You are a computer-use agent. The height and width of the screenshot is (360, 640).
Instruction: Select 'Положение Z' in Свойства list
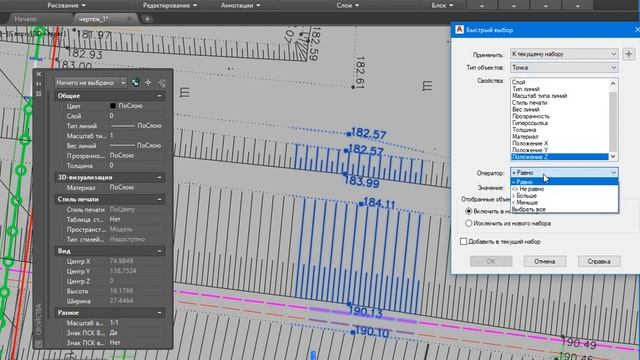point(560,157)
